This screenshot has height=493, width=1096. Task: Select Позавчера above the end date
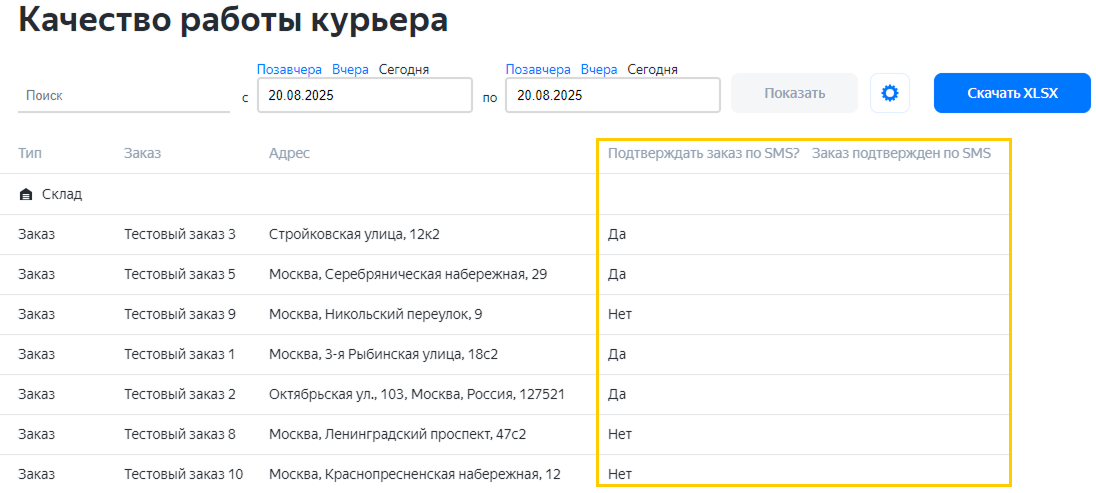(538, 70)
